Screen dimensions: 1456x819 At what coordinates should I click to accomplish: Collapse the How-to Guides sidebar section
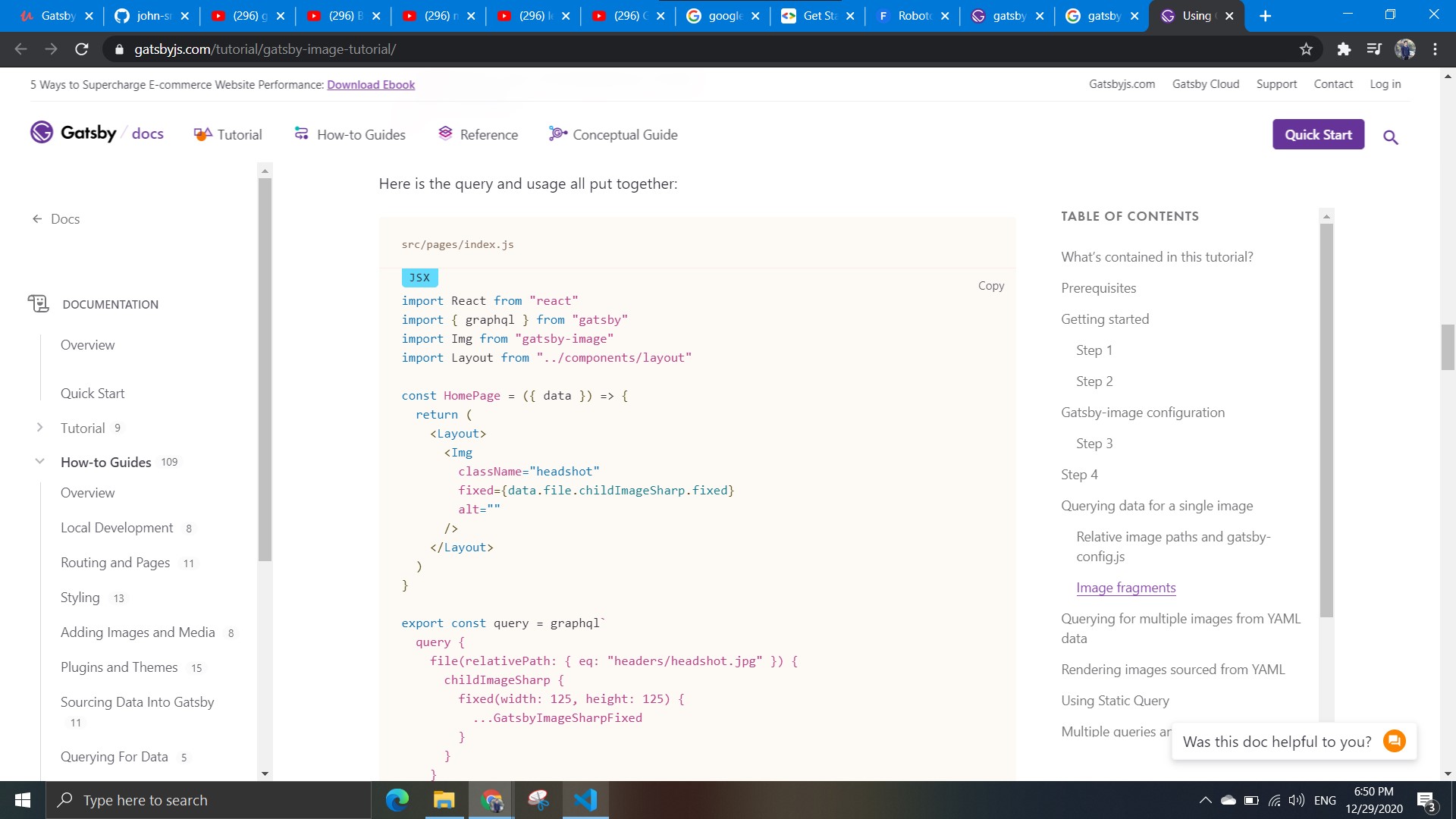coord(39,461)
